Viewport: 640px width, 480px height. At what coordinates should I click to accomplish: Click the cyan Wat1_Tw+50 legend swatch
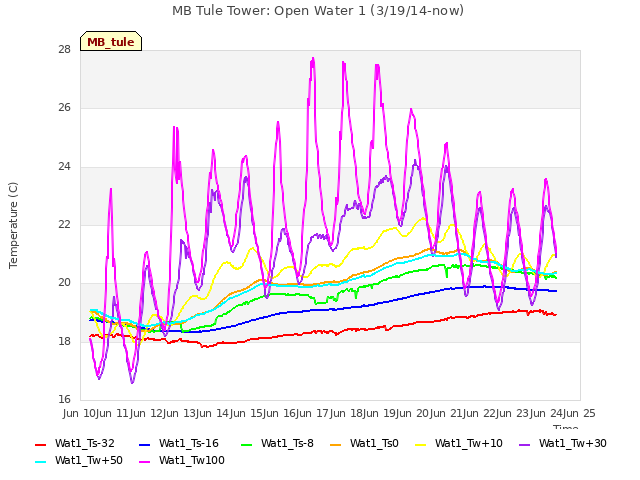pyautogui.click(x=41, y=462)
